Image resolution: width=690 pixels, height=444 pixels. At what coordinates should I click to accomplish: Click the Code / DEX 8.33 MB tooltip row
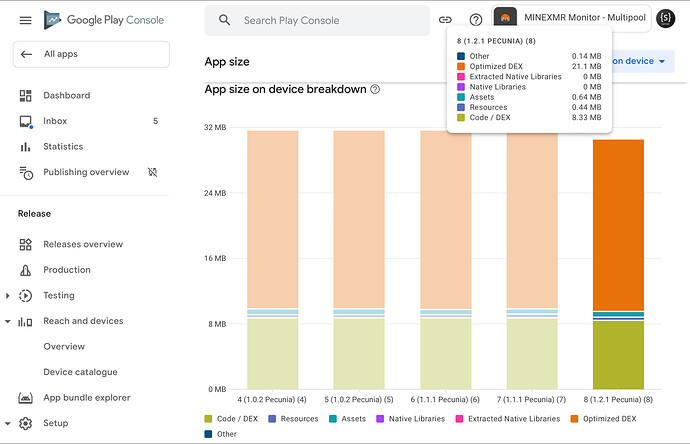[x=529, y=117]
